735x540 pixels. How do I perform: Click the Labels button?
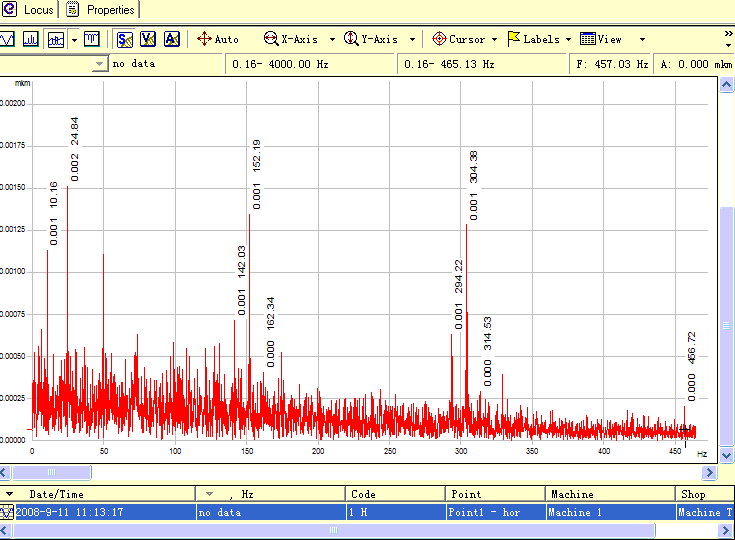[x=534, y=39]
